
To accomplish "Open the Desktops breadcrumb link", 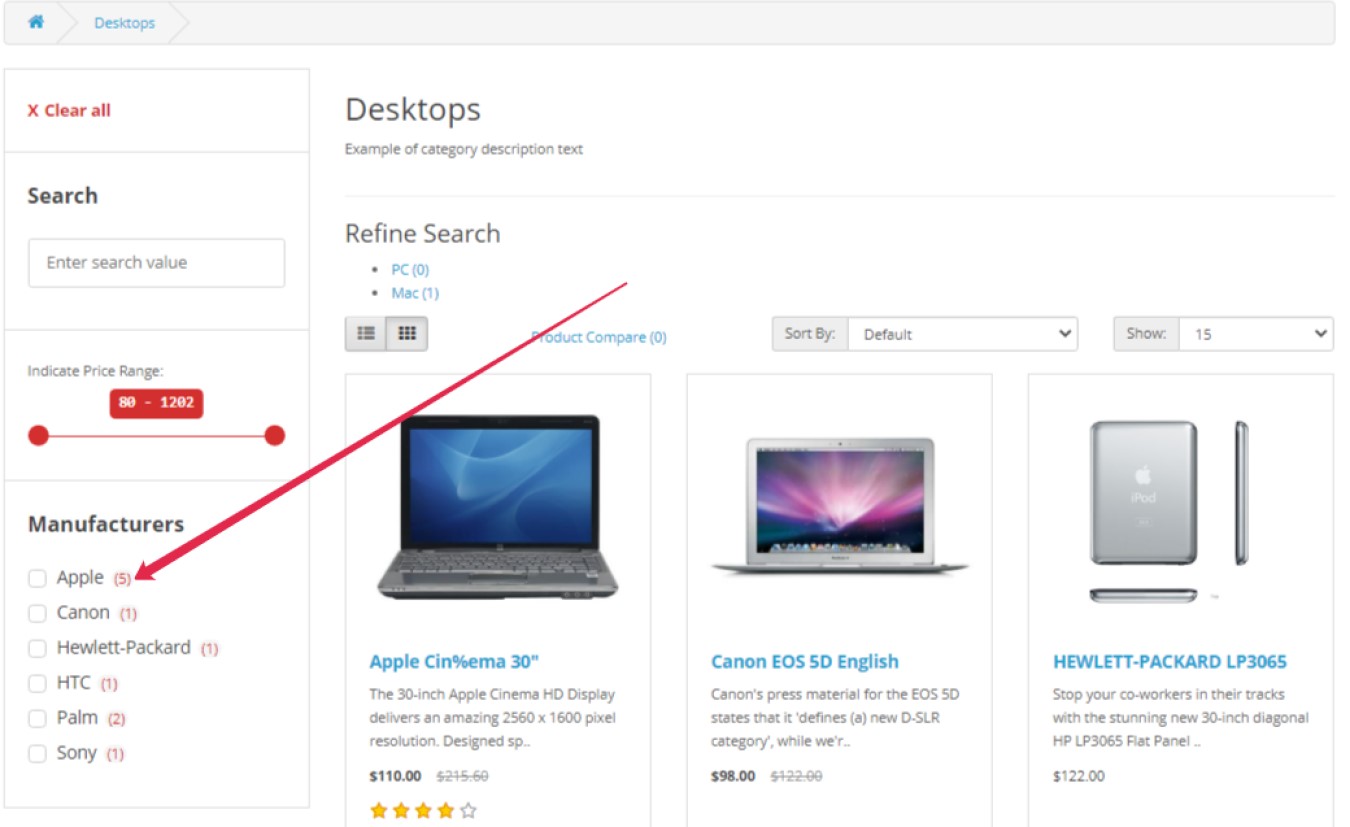I will pos(125,23).
